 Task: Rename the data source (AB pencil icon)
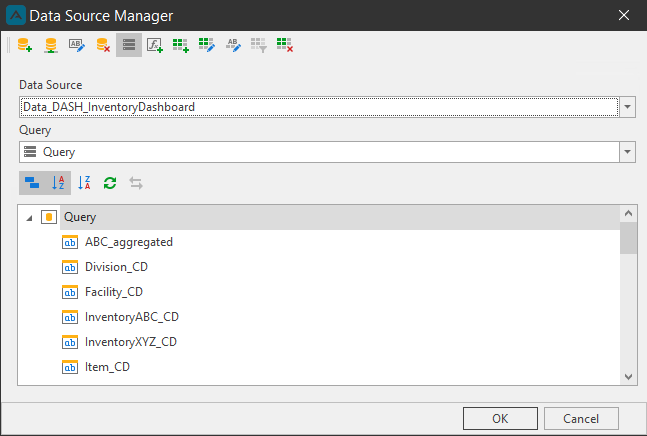click(x=77, y=45)
